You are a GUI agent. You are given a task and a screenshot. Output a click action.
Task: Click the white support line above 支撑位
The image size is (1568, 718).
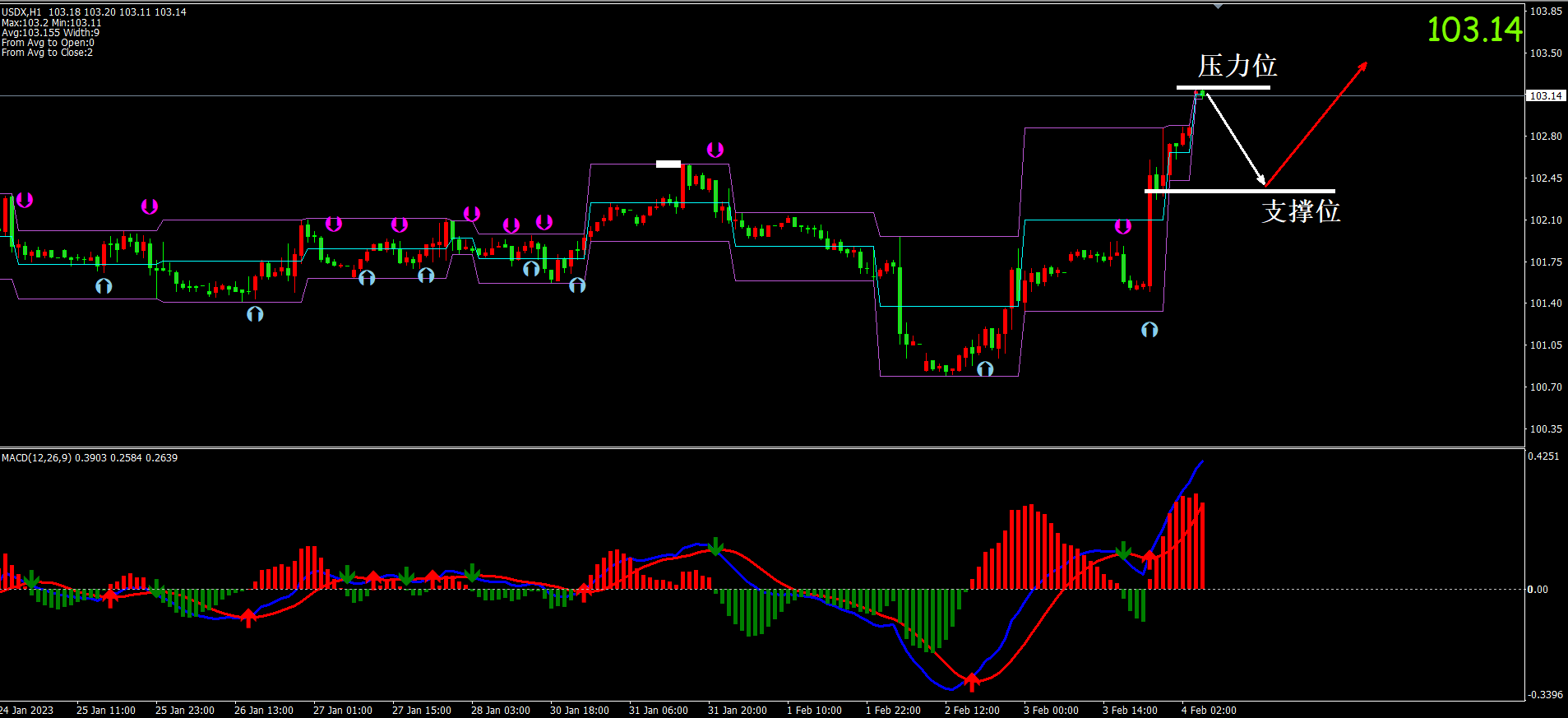(x=1238, y=191)
